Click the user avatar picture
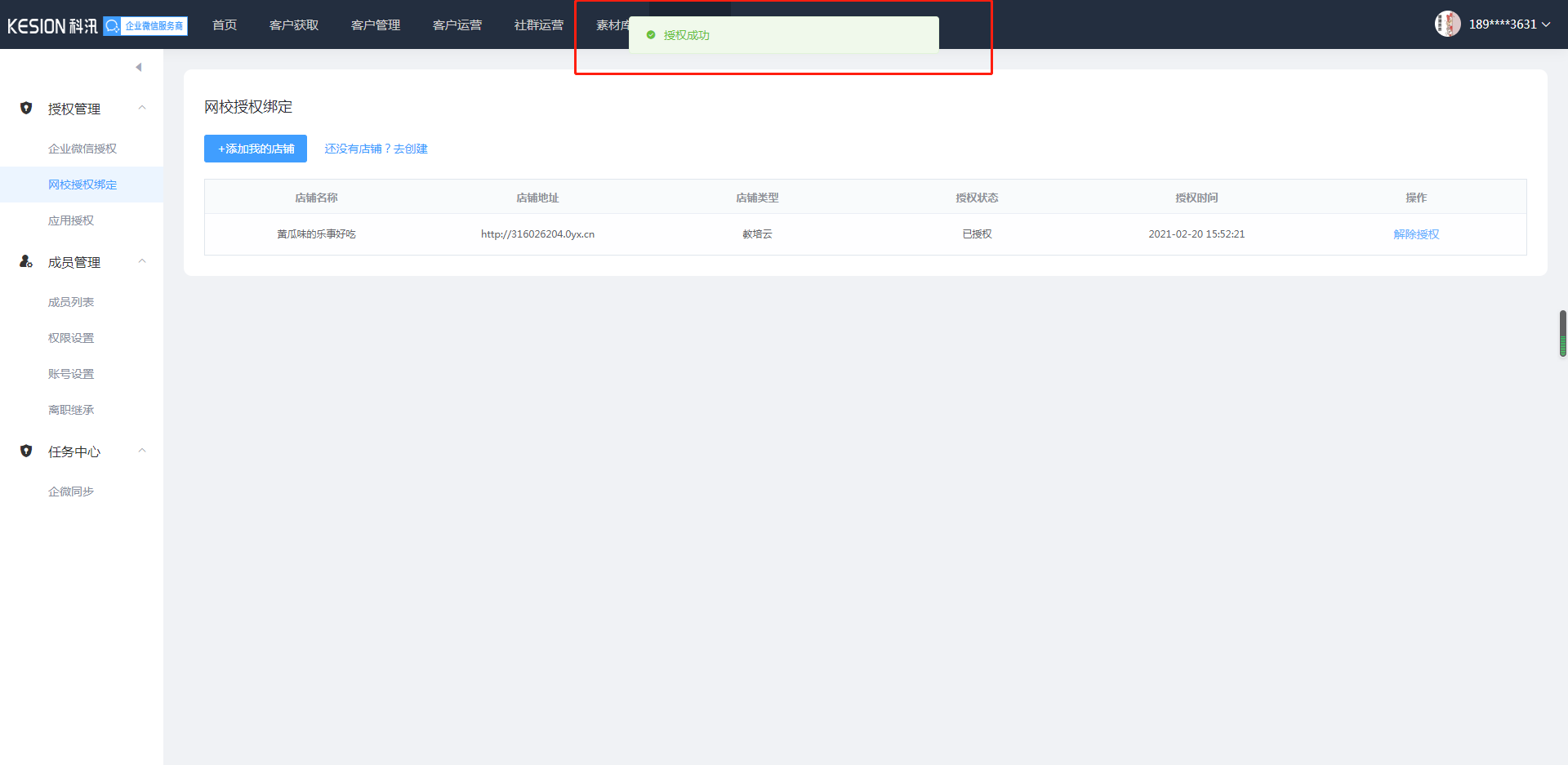 [x=1447, y=24]
